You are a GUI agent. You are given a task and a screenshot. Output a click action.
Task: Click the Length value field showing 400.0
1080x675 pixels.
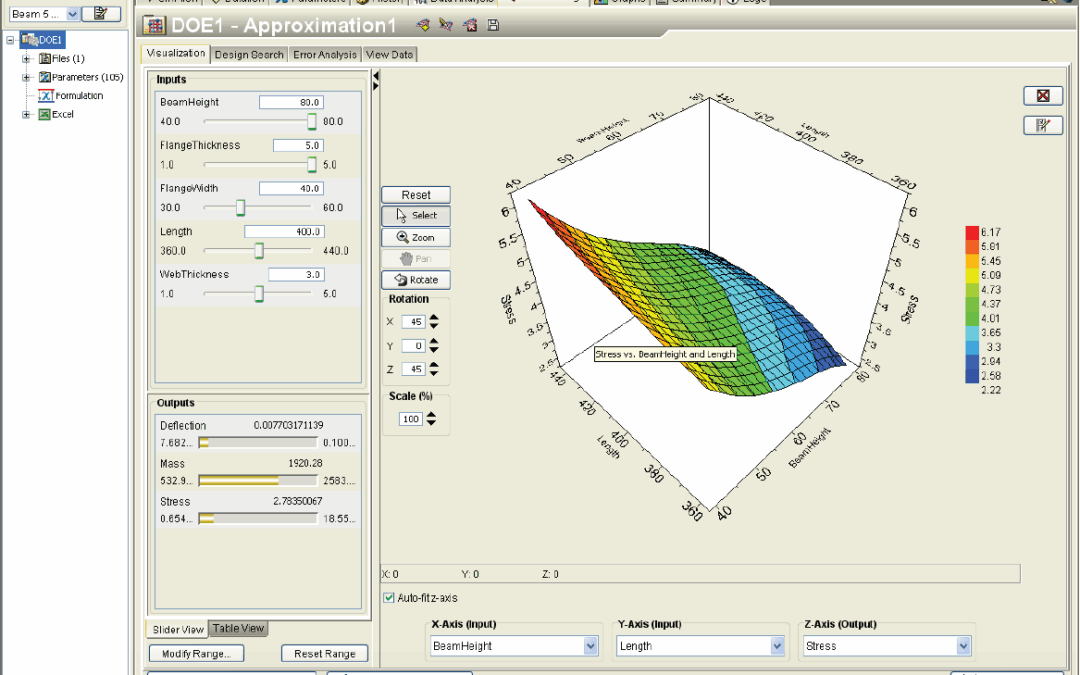click(284, 231)
